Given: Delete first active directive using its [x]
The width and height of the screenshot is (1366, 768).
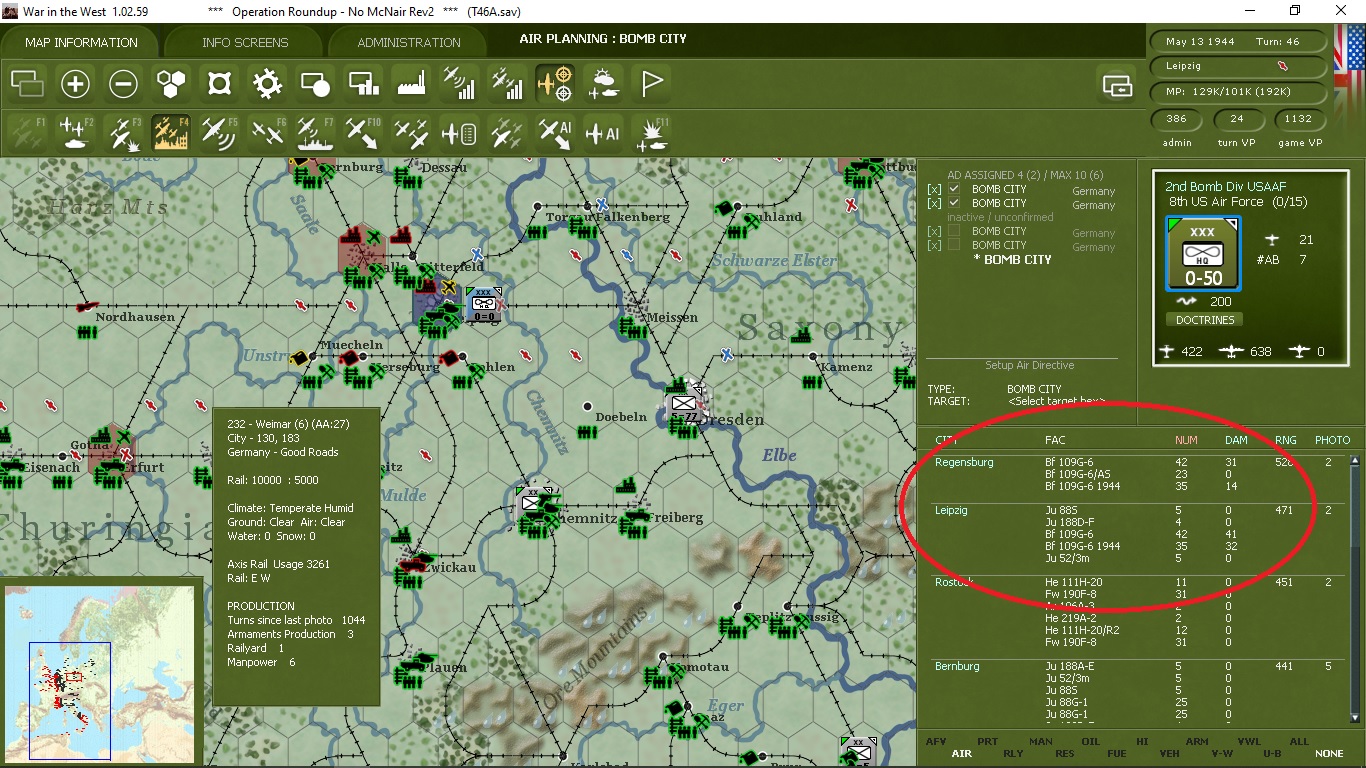Looking at the screenshot, I should click(x=934, y=190).
